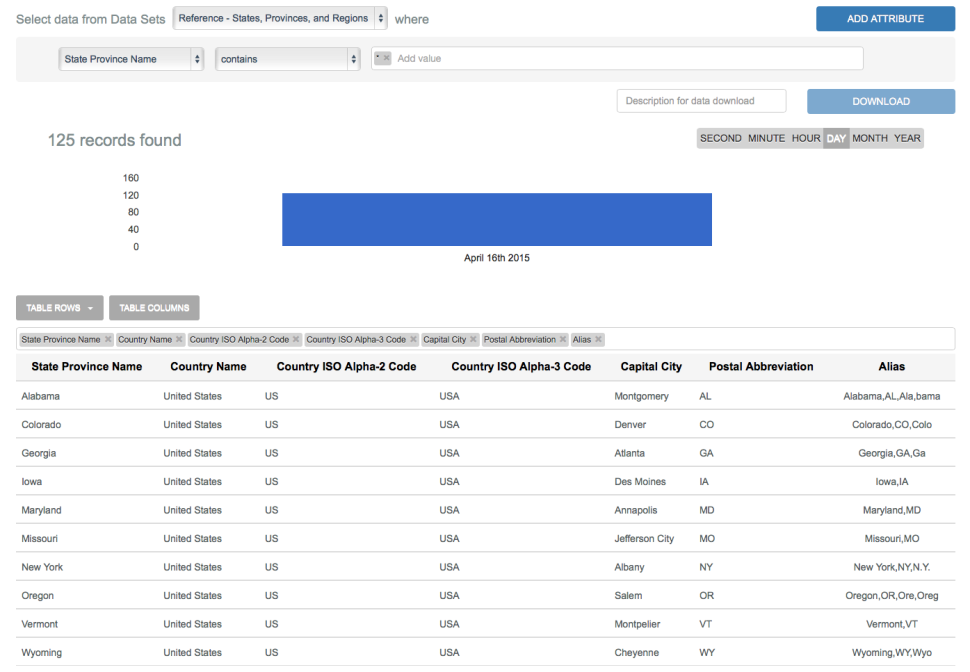The image size is (970, 672).
Task: Open the Data Sets dropdown
Action: coord(280,18)
